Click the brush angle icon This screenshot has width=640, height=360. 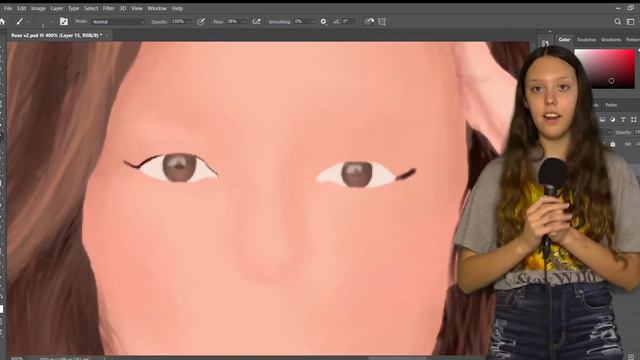click(x=336, y=22)
